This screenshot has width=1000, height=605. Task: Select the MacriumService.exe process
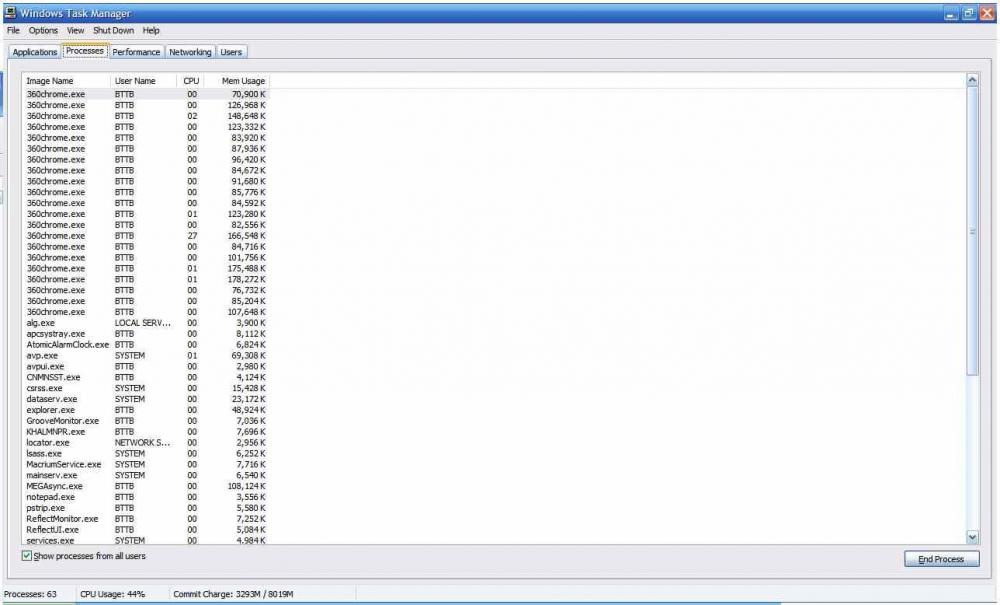(x=146, y=465)
